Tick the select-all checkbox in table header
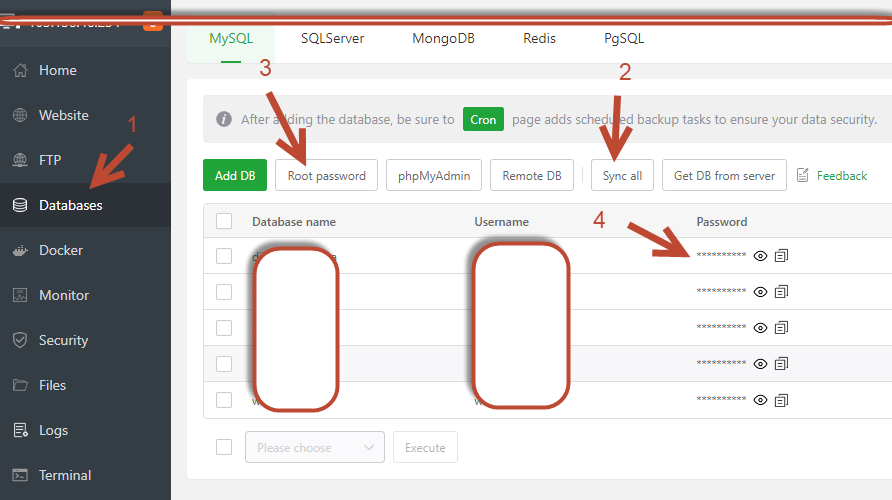892x500 pixels. coord(224,221)
